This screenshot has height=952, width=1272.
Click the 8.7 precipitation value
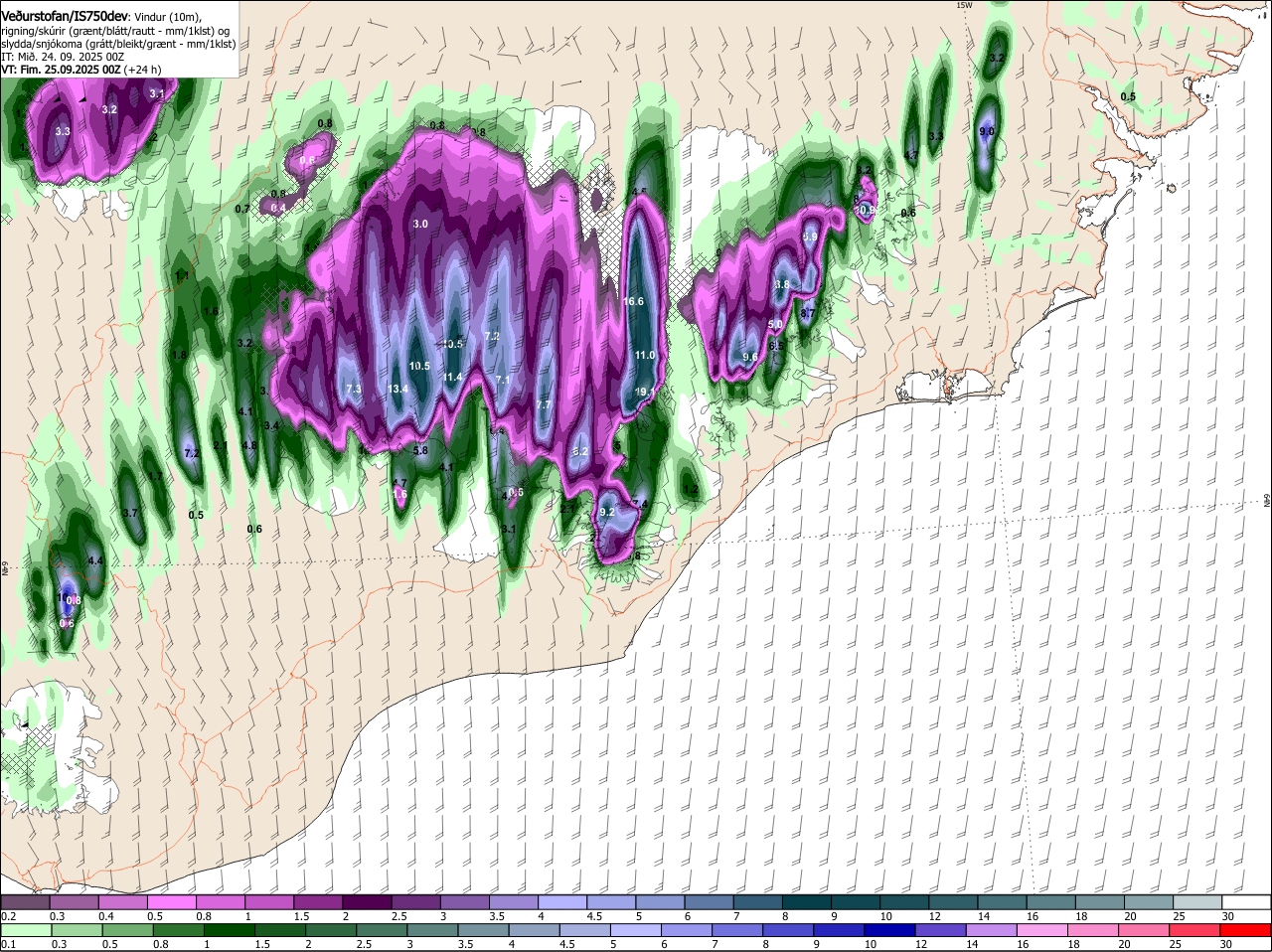(808, 313)
